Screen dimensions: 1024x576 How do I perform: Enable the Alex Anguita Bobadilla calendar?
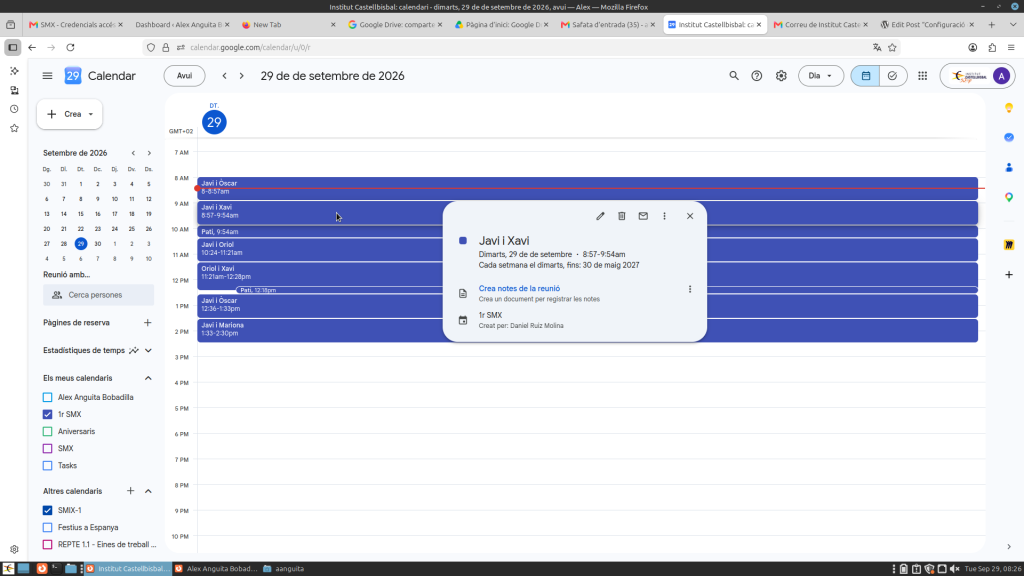48,397
